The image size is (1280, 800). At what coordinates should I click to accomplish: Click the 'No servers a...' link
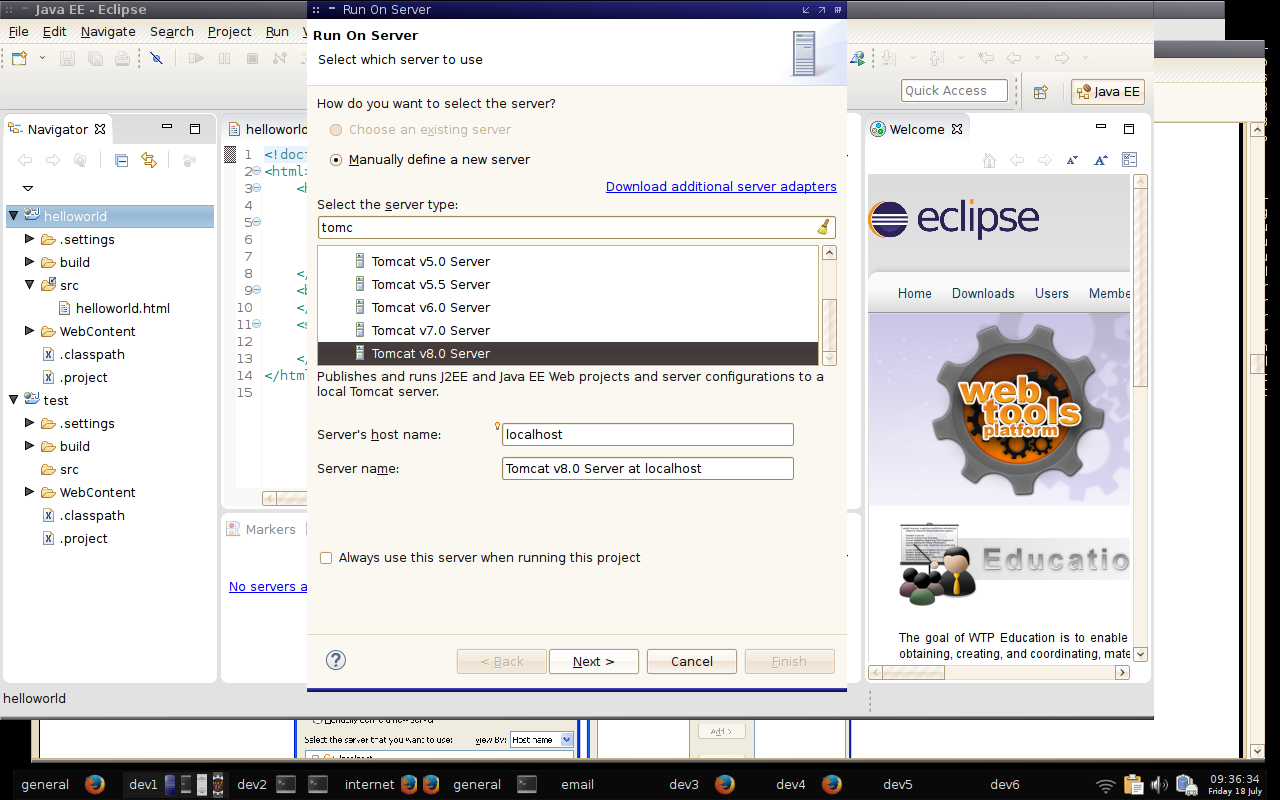(268, 587)
